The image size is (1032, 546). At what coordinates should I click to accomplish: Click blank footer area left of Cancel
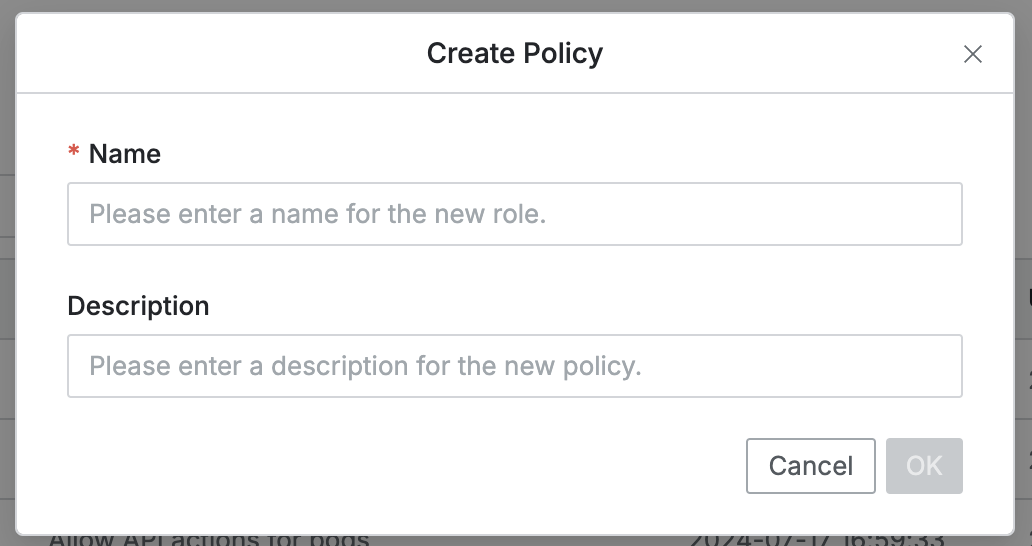click(x=400, y=466)
